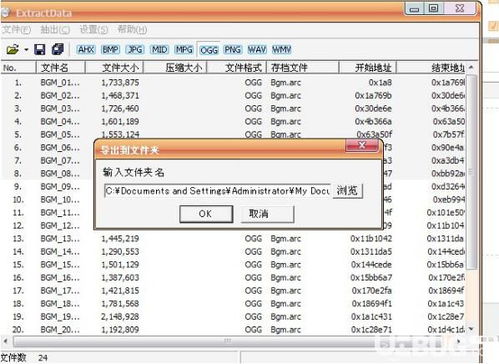Click file size 2,148,928
Image resolution: width=499 pixels, height=364 pixels.
tap(120, 317)
